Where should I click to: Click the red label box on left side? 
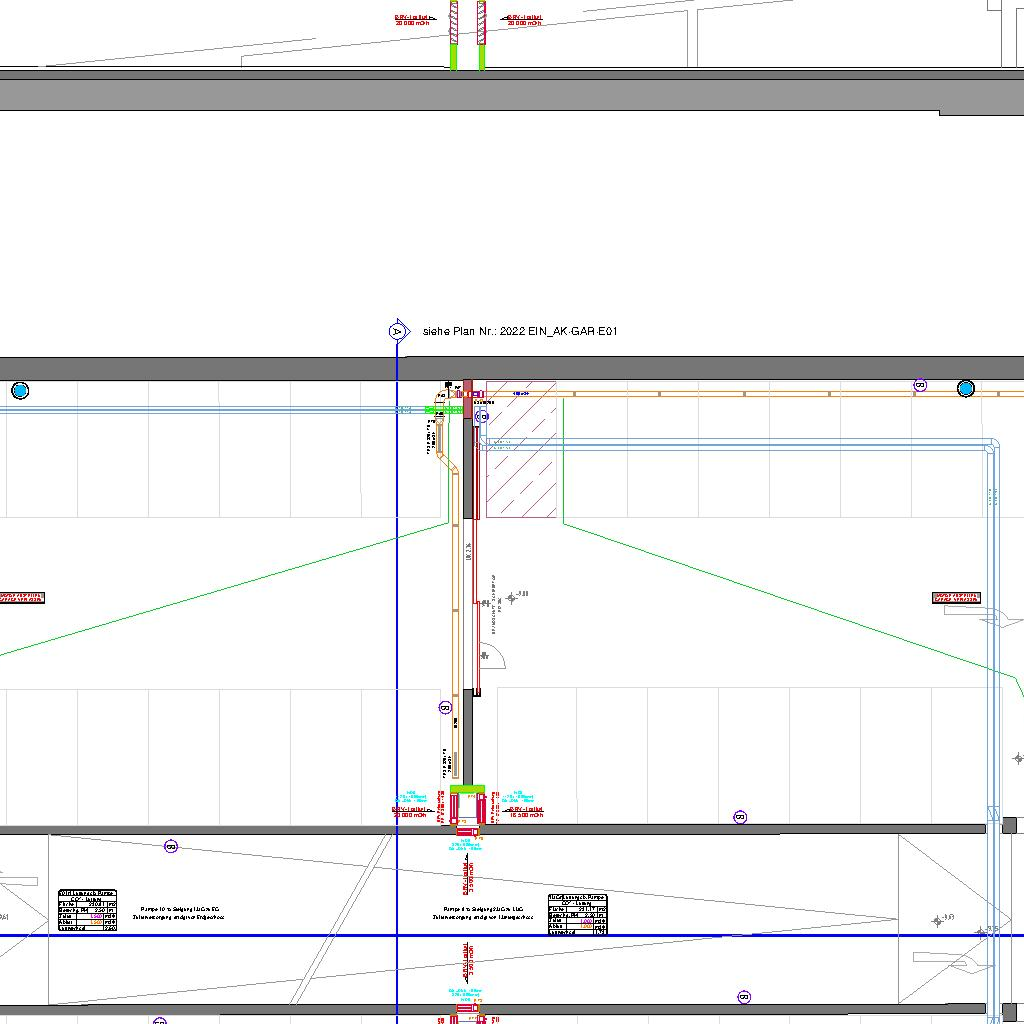[x=22, y=598]
